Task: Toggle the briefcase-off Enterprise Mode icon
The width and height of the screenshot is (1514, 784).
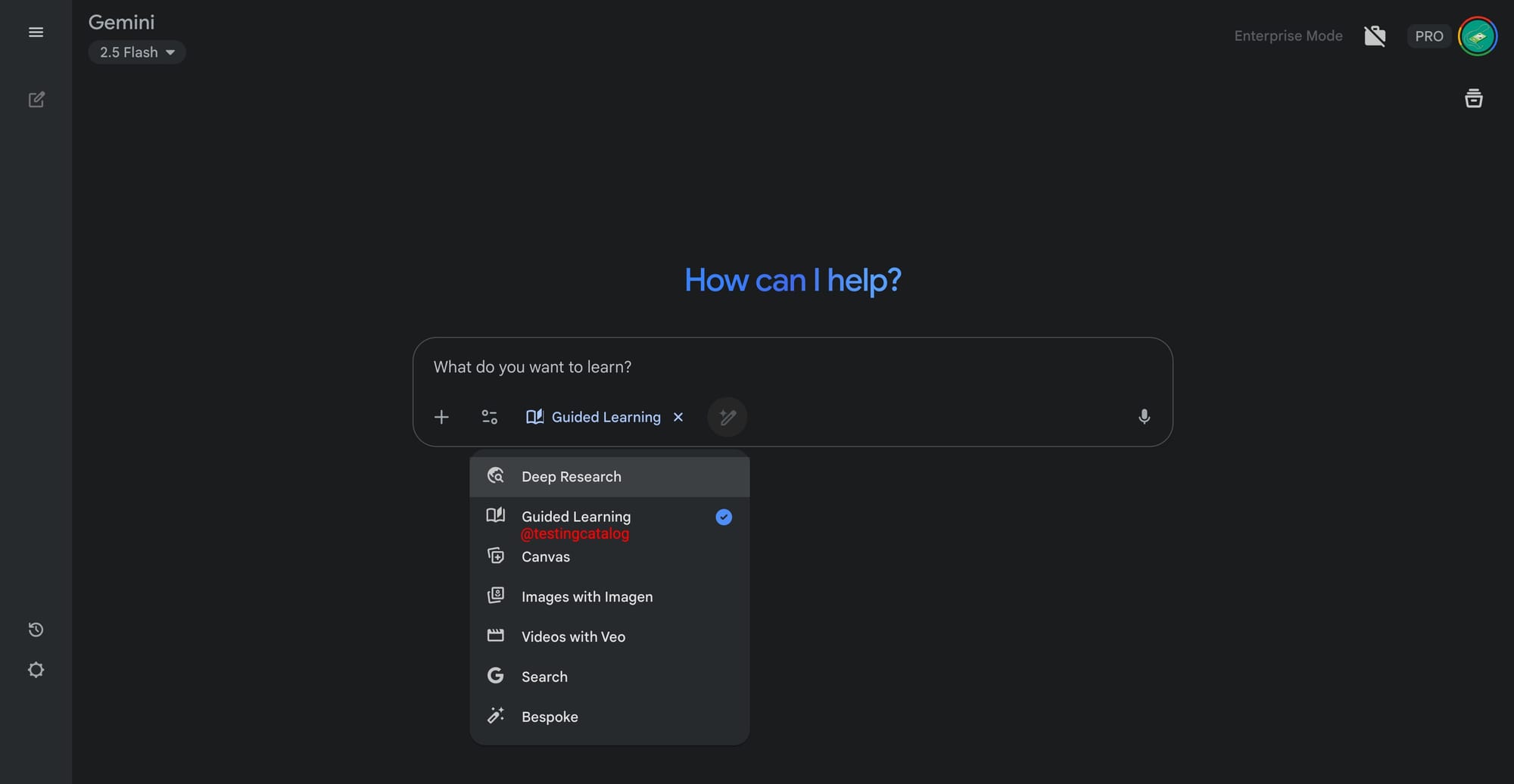Action: [x=1375, y=36]
